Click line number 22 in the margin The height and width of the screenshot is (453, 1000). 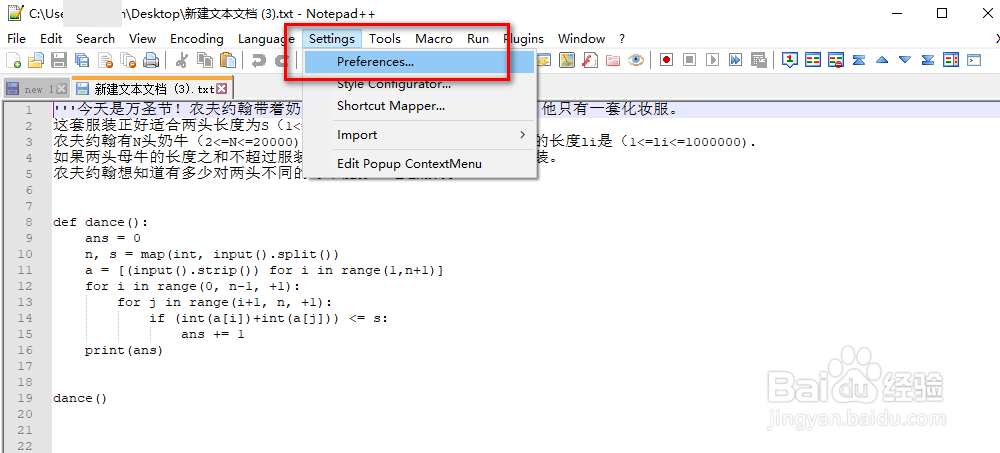pyautogui.click(x=26, y=445)
